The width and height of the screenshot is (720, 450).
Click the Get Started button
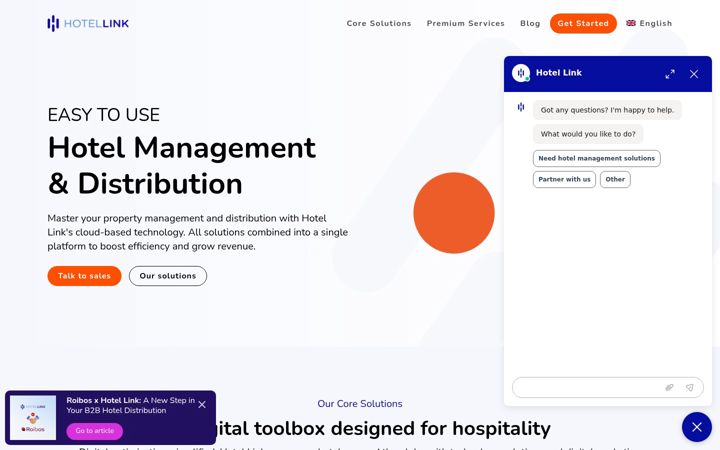point(583,23)
